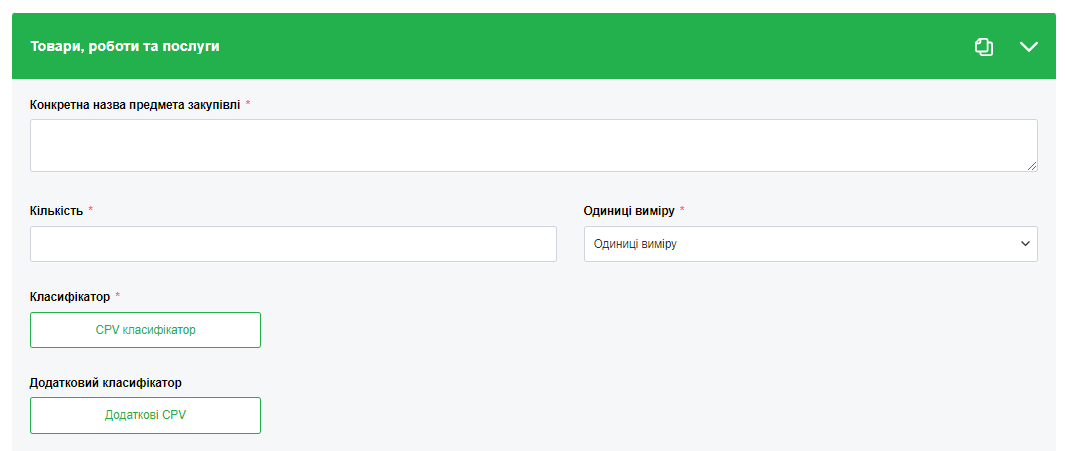The height and width of the screenshot is (451, 1065).
Task: Click the Додатковий класифікатор label
Action: [x=106, y=382]
